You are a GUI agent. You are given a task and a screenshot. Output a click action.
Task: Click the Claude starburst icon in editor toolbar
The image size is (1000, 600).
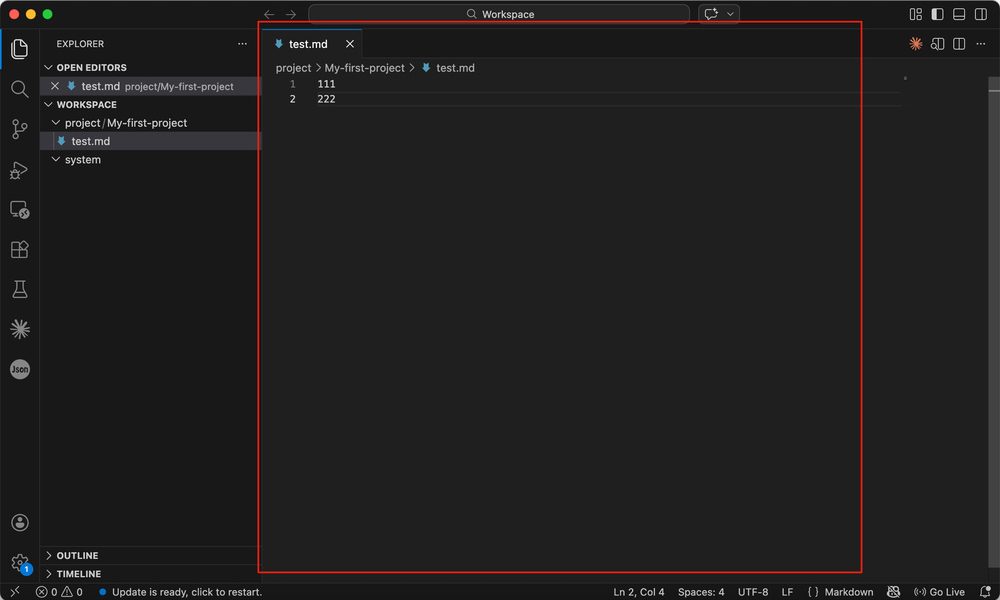[x=915, y=44]
